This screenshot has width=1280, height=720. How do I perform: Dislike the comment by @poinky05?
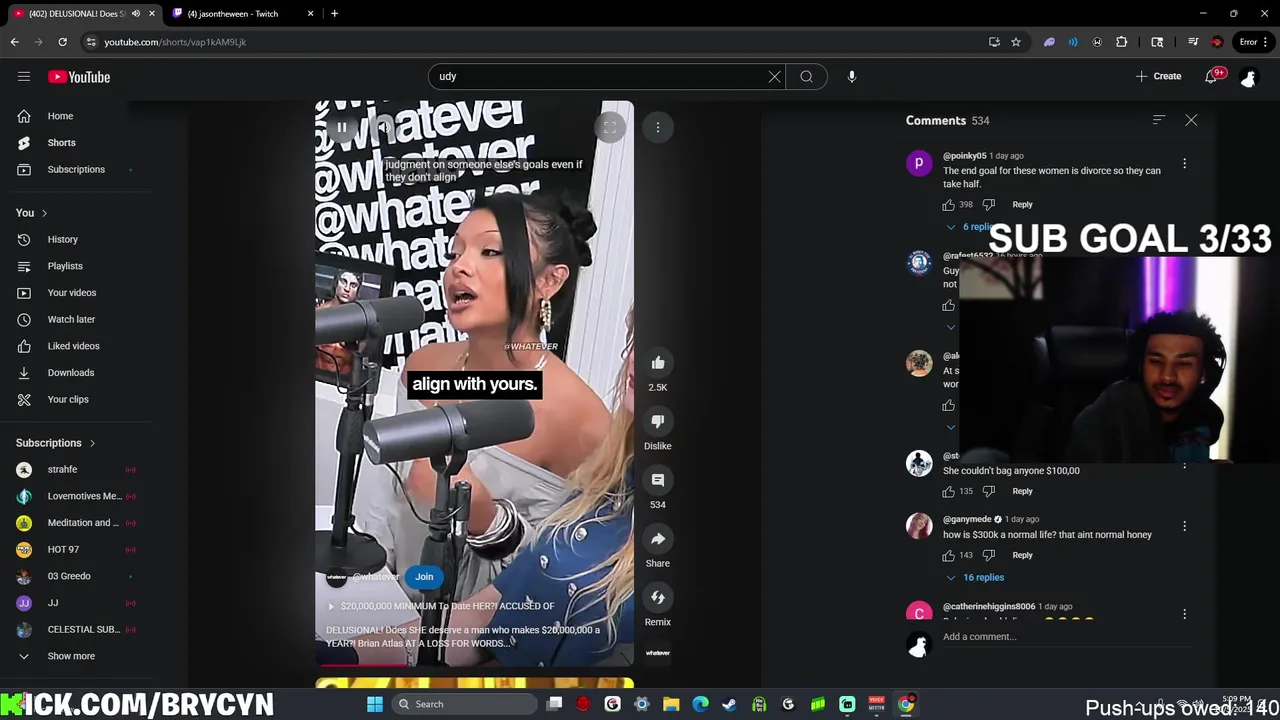[989, 205]
